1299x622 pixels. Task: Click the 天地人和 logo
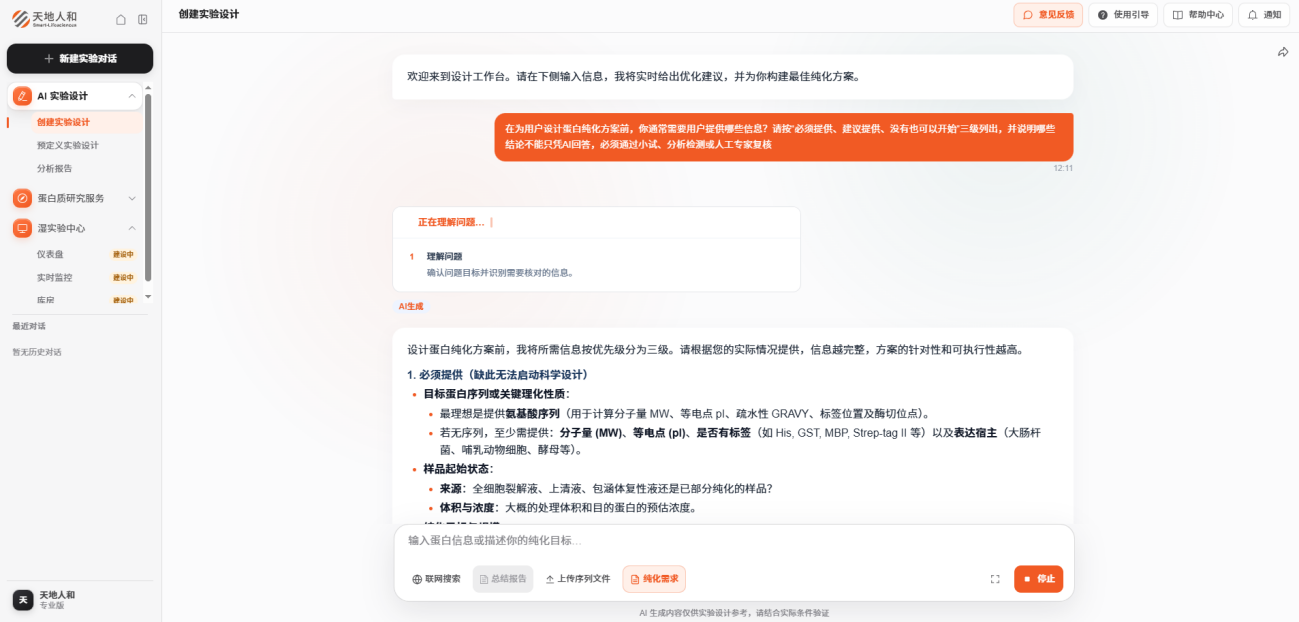(44, 19)
